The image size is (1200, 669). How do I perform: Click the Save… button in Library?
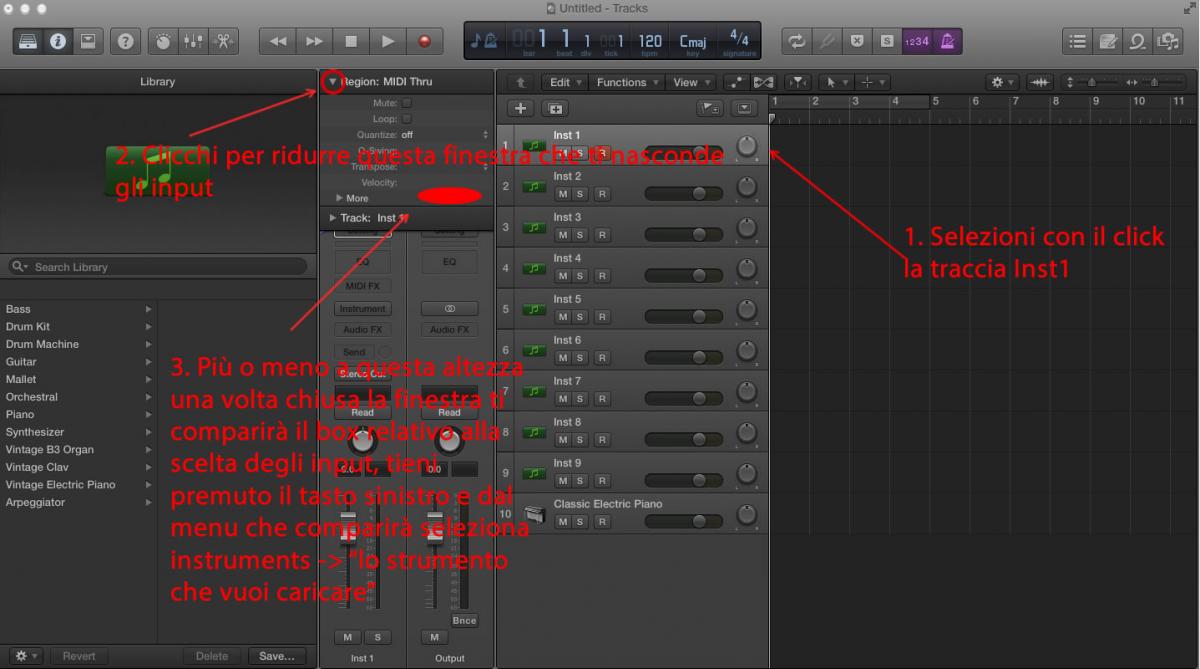coord(276,656)
